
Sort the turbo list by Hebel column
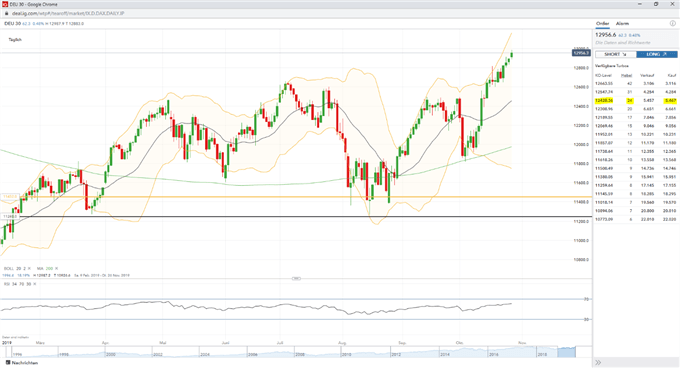tap(627, 75)
